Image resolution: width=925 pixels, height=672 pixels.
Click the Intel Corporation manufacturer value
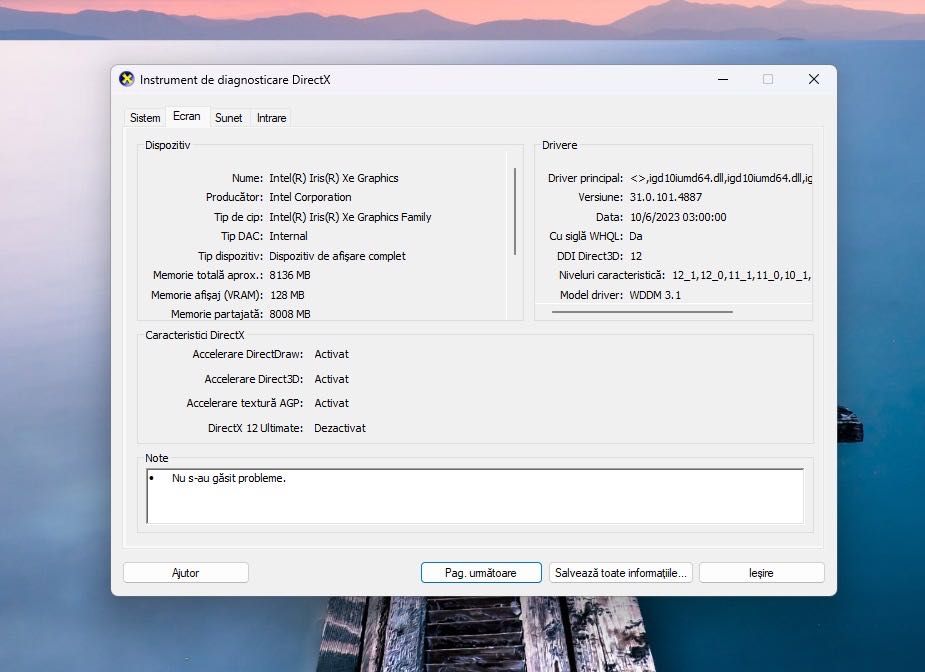click(310, 197)
